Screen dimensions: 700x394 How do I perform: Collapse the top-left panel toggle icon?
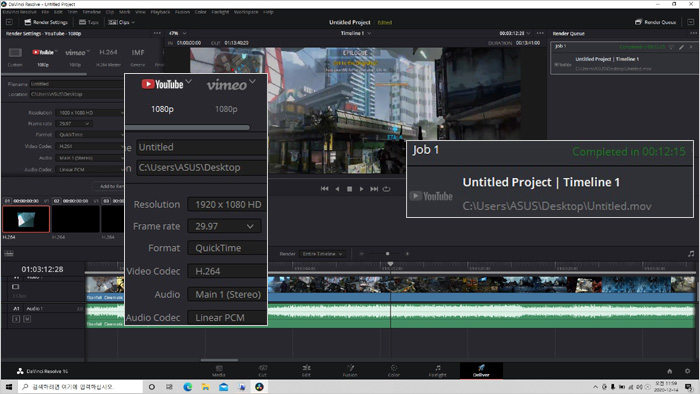pyautogui.click(x=9, y=22)
